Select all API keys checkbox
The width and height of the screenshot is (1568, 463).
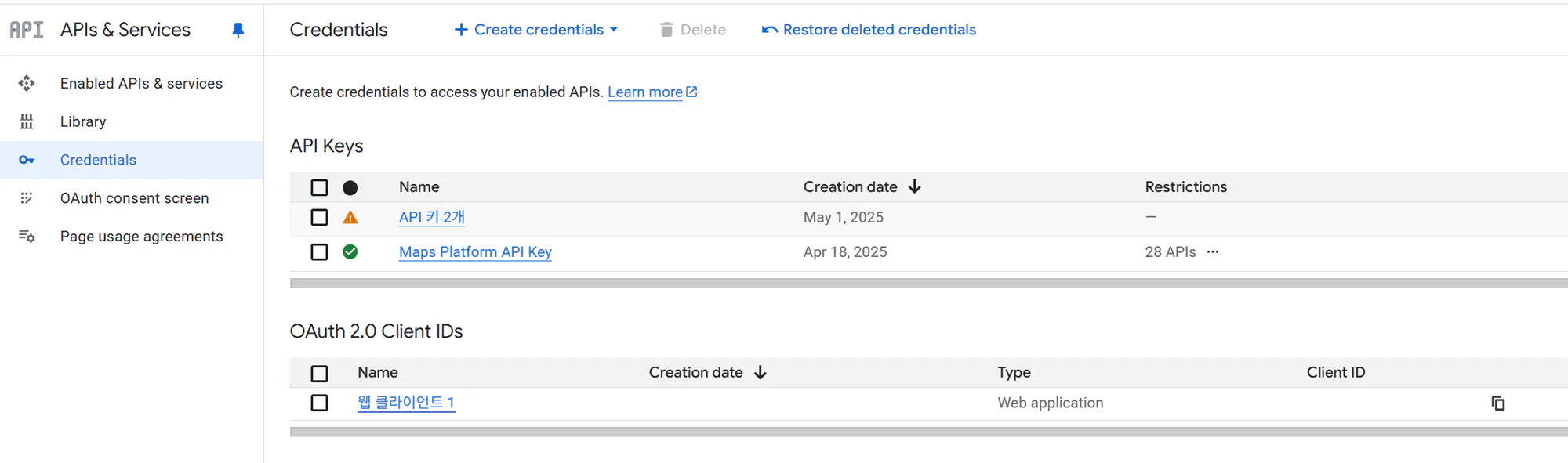[x=319, y=187]
